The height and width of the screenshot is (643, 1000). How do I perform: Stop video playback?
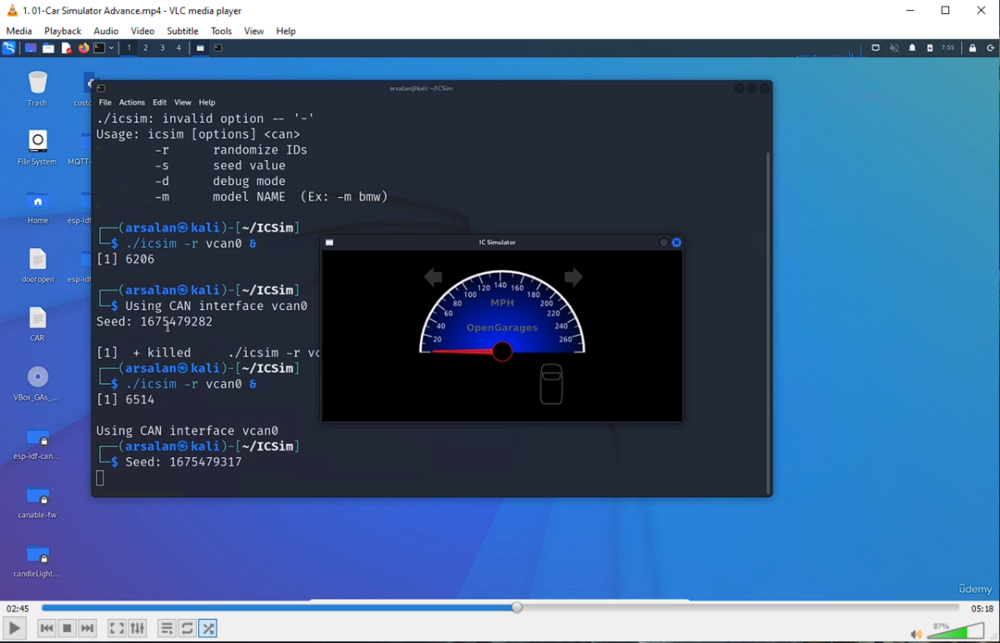[x=67, y=628]
